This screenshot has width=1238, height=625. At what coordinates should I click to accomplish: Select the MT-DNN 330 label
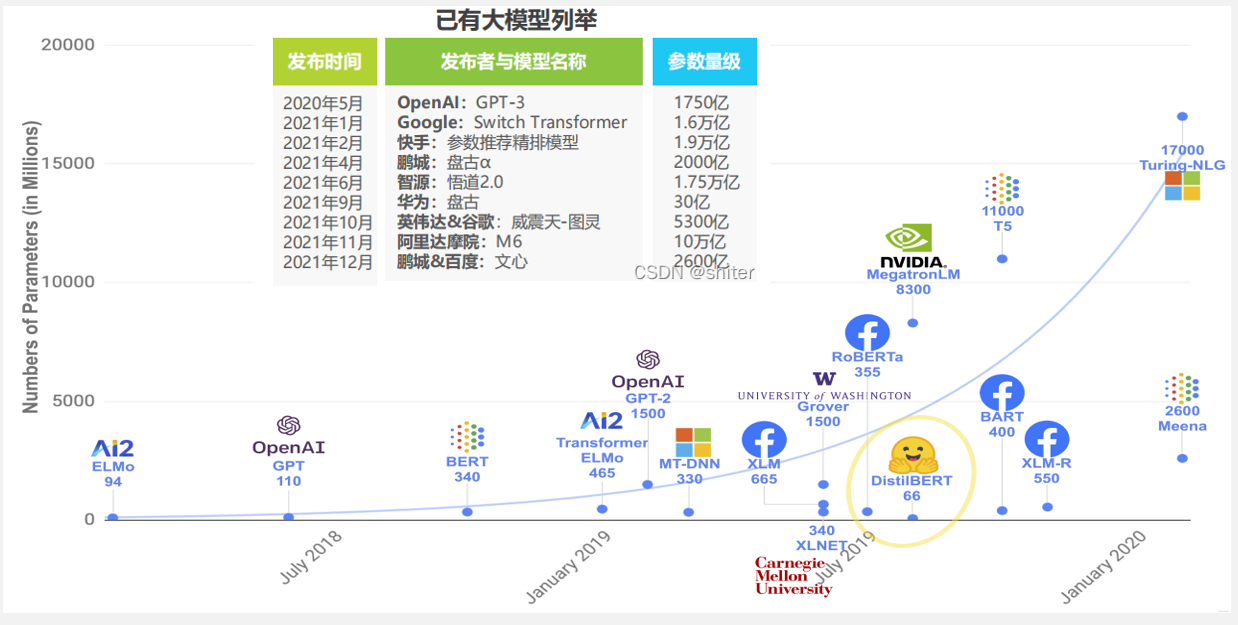coord(689,472)
